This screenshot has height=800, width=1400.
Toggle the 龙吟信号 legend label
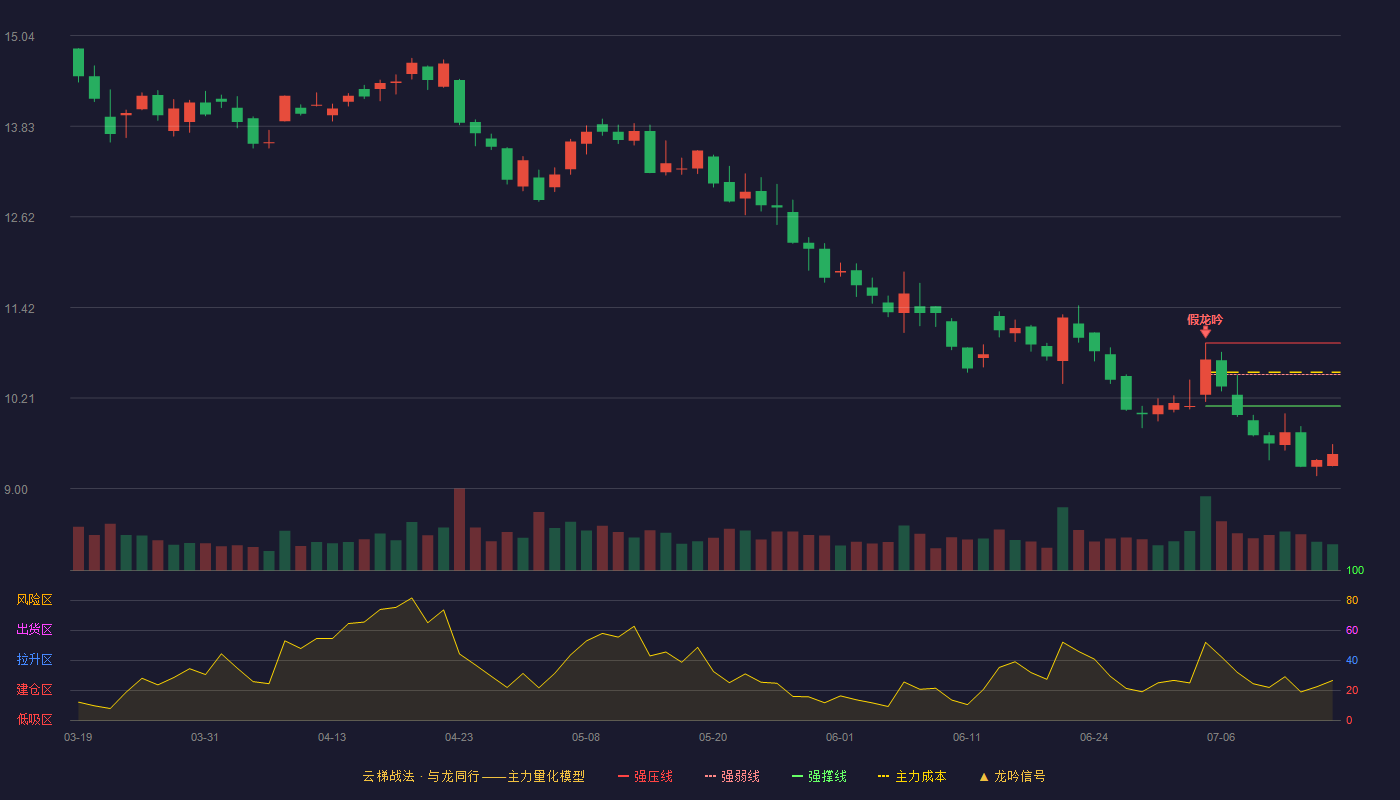coord(1019,776)
